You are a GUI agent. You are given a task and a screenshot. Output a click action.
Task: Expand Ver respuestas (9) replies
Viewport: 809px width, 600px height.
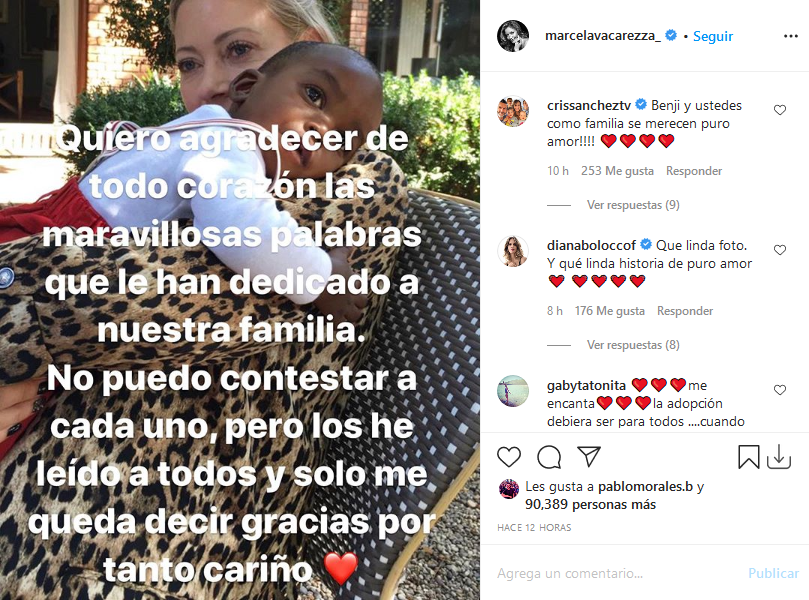click(x=633, y=205)
